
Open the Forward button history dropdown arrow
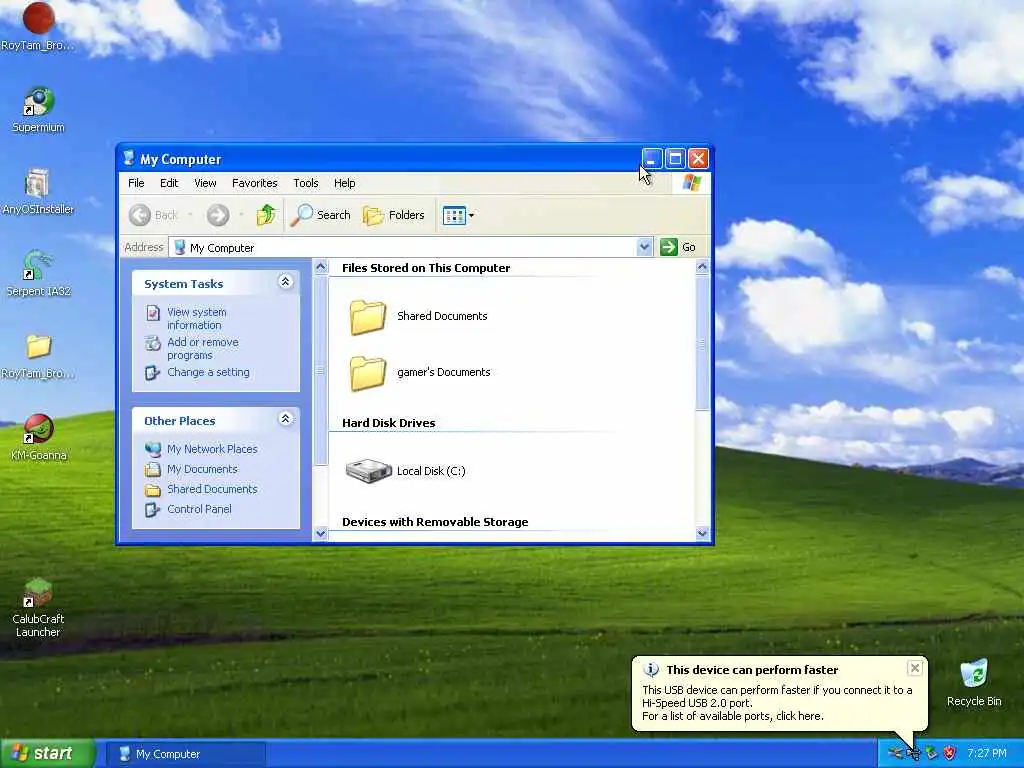click(x=241, y=215)
